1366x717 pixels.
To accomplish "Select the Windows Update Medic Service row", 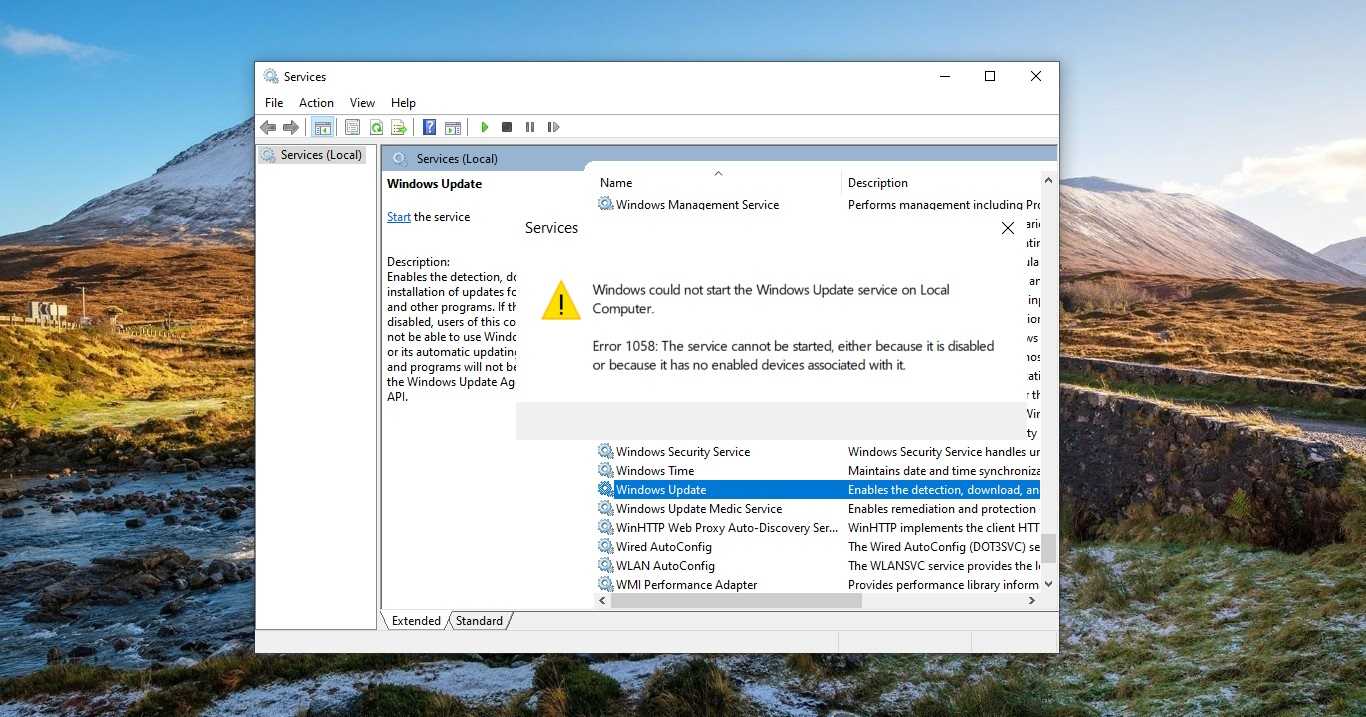I will (x=818, y=509).
